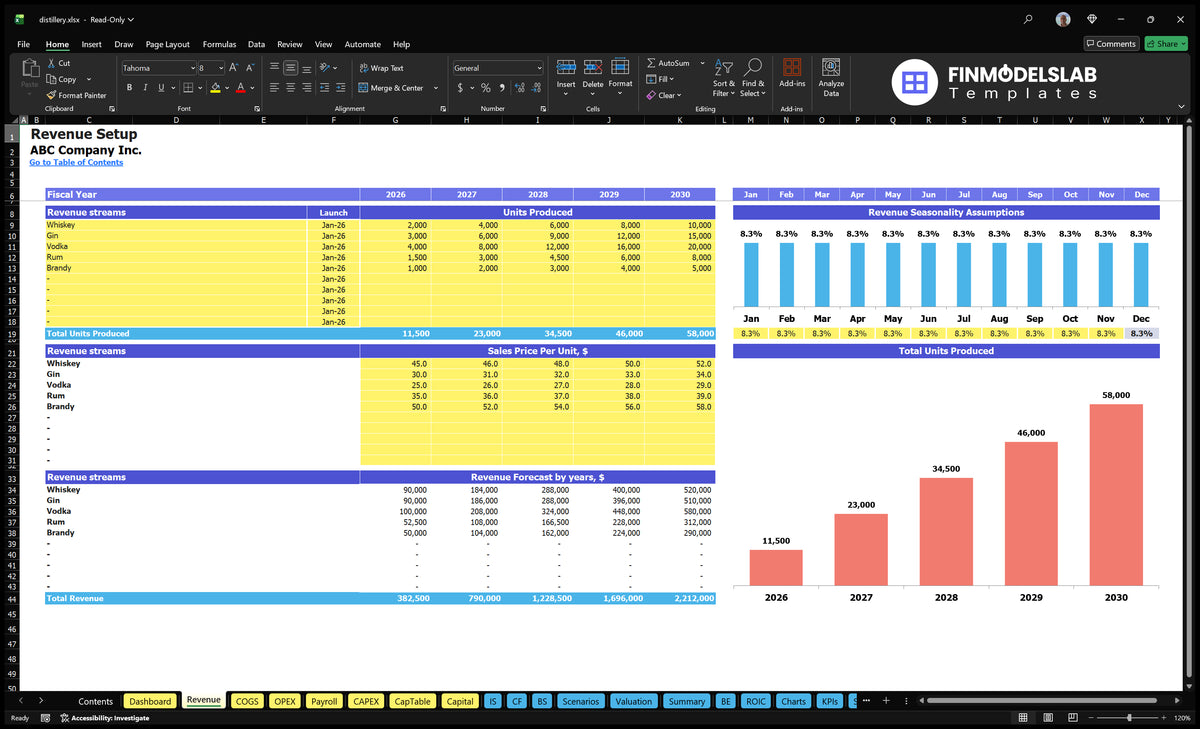The height and width of the screenshot is (729, 1200).
Task: Toggle Align Left
Action: pyautogui.click(x=274, y=88)
